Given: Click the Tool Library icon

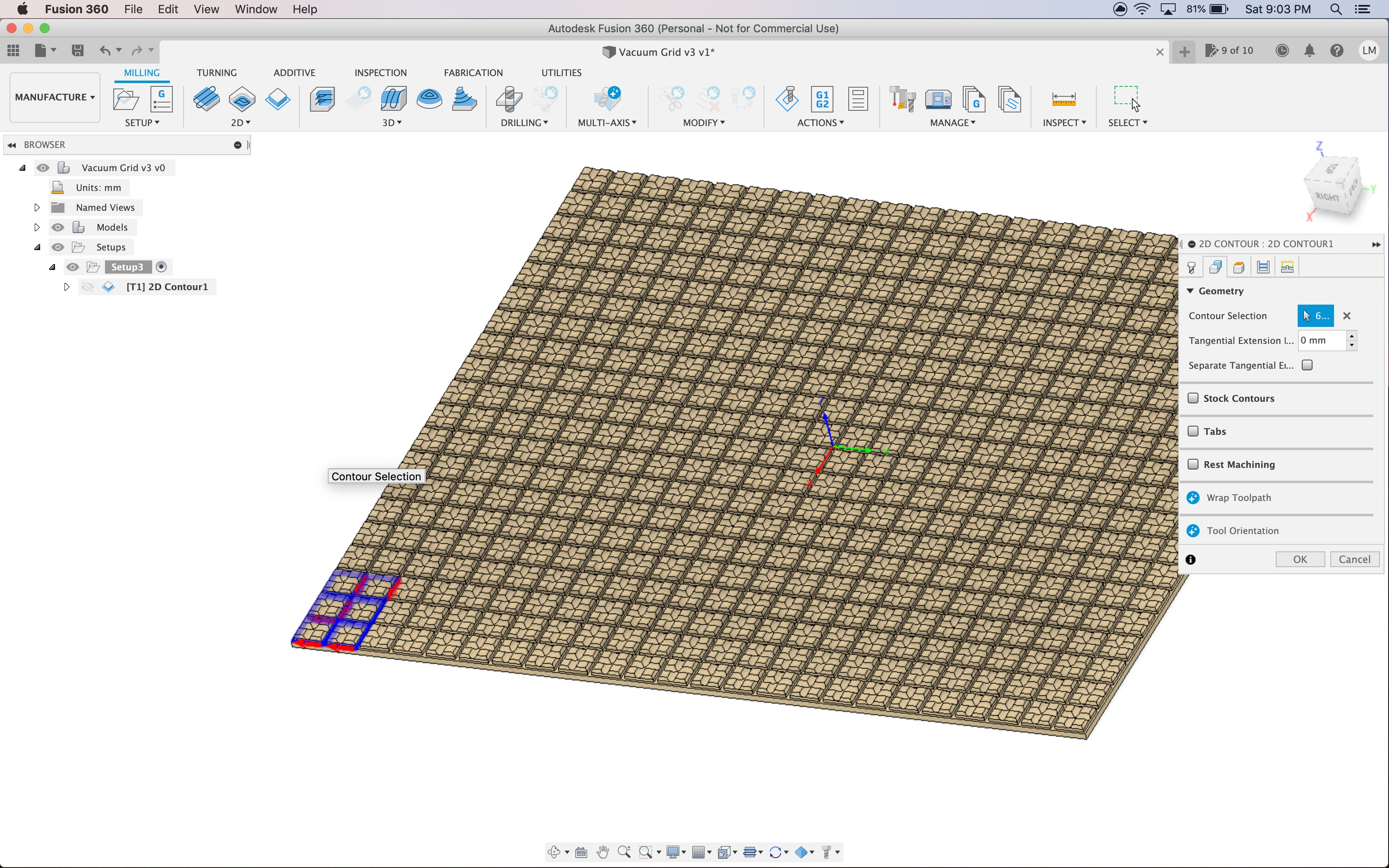Looking at the screenshot, I should pos(902,99).
